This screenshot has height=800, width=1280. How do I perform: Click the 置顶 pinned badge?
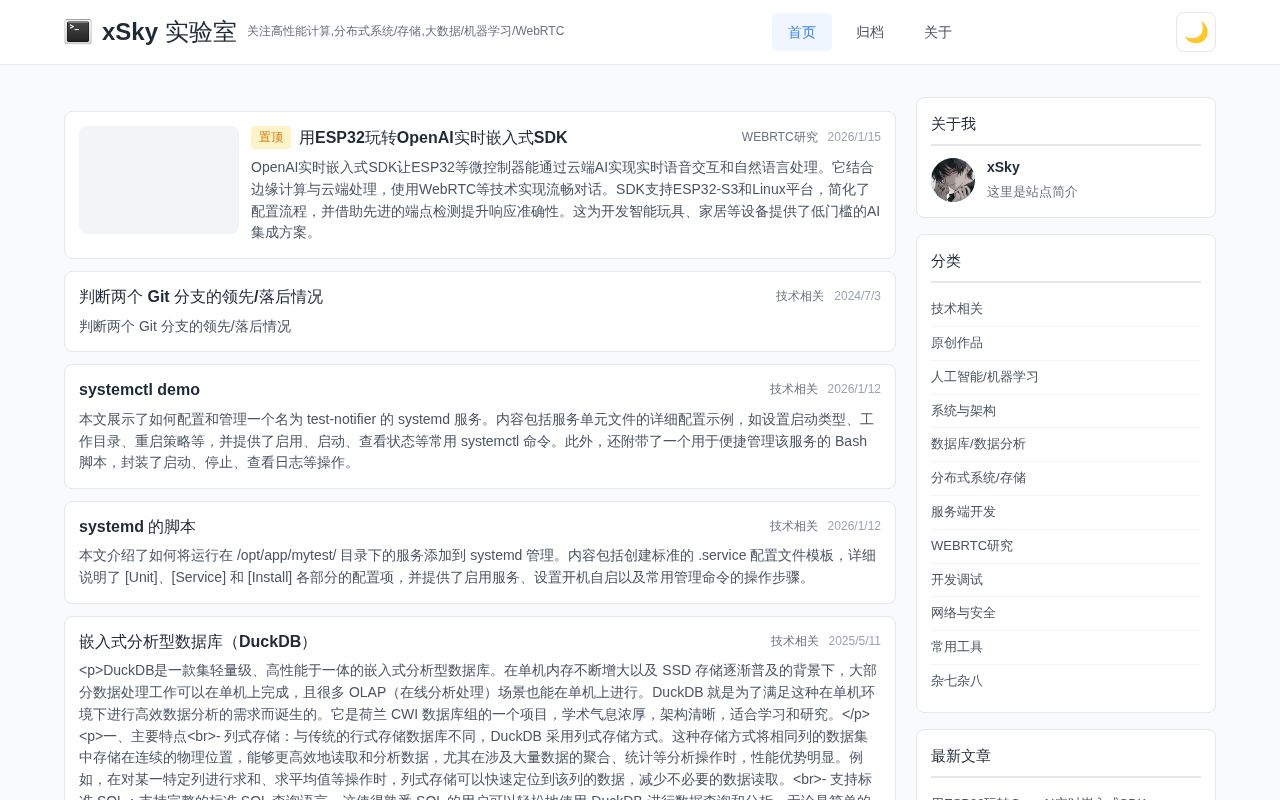(271, 138)
